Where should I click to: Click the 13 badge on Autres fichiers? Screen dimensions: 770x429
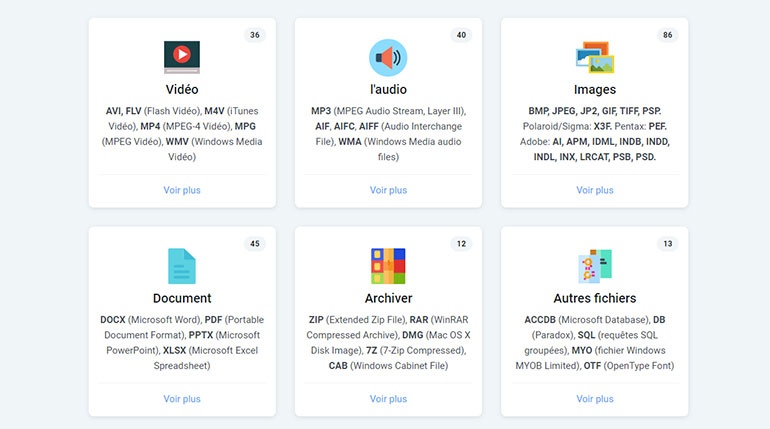667,244
